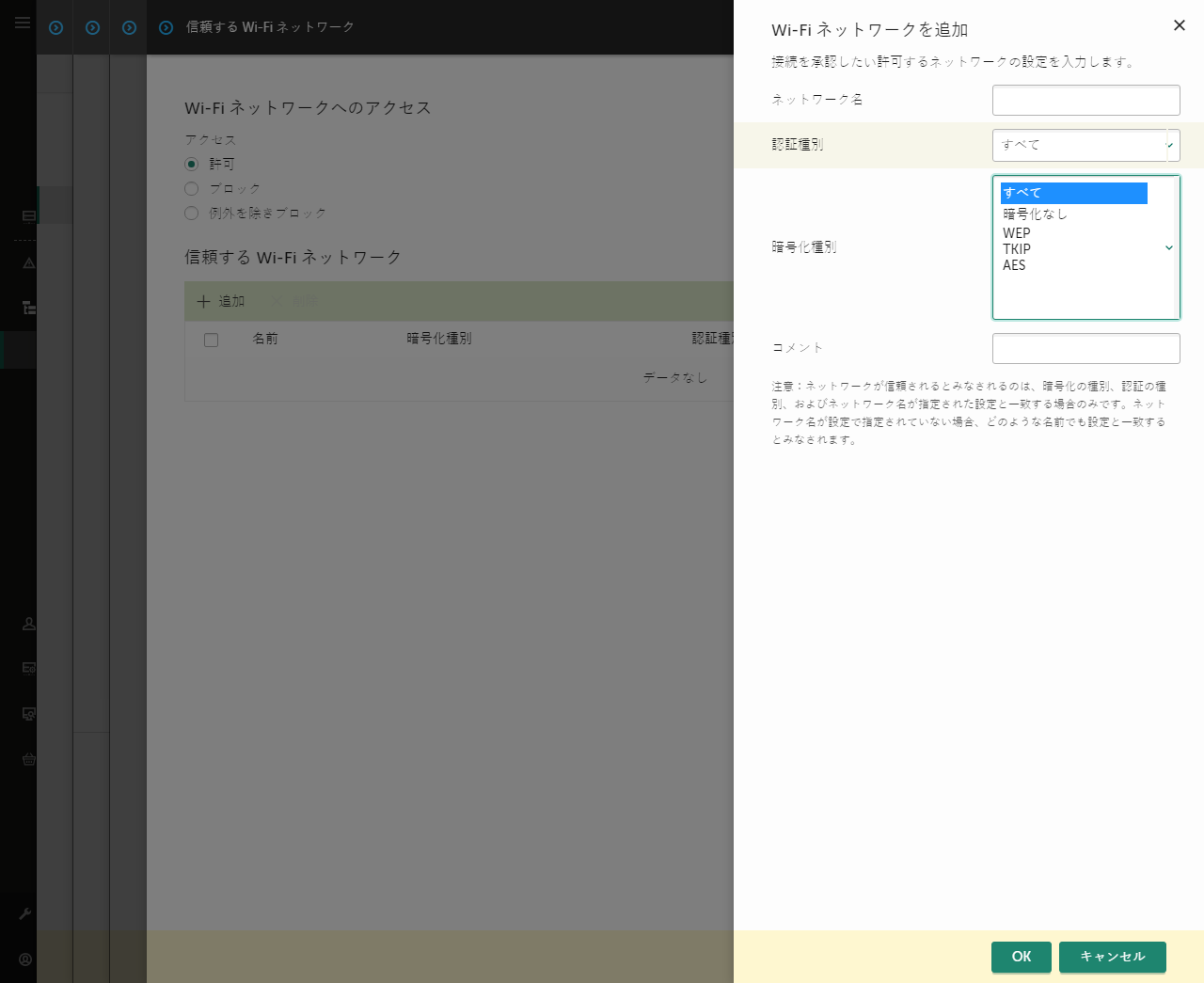Click the users and roles sidebar icon

click(28, 624)
